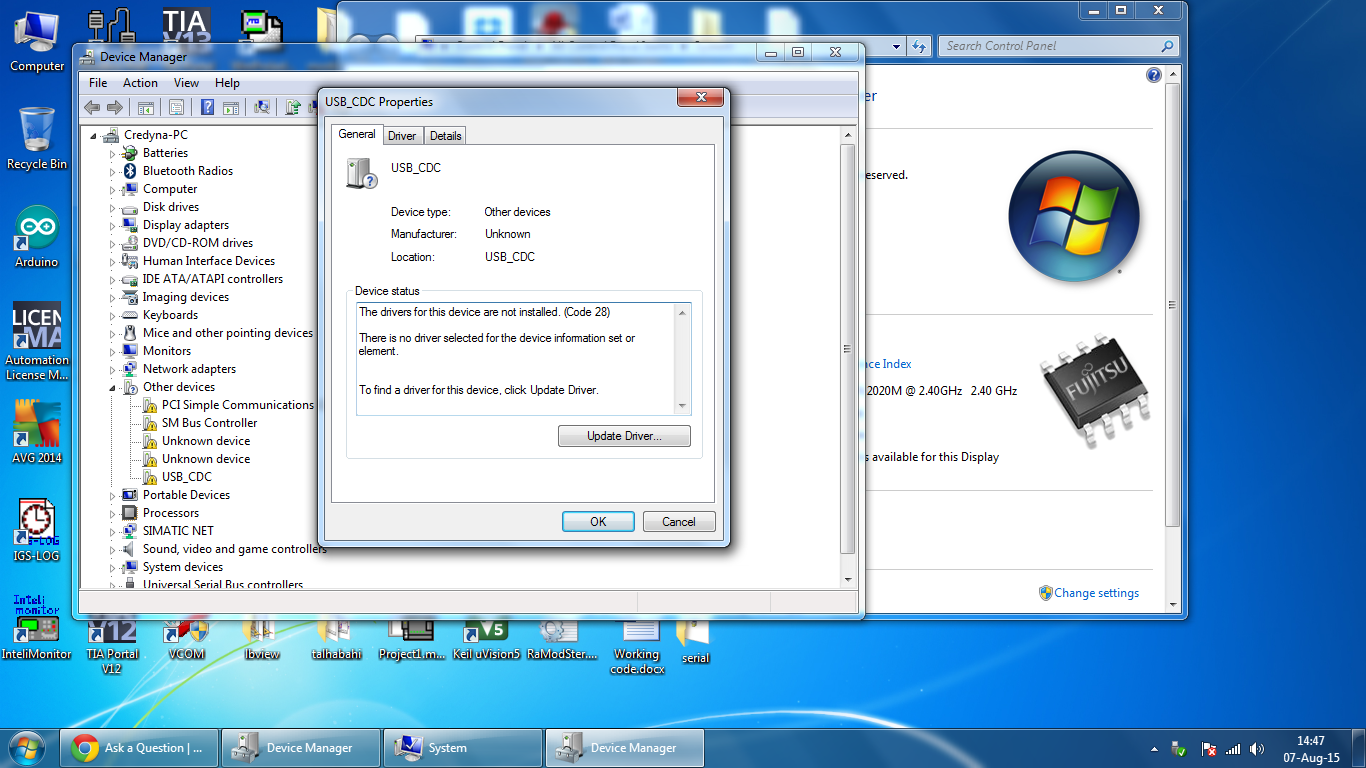Switch to the Driver tab
This screenshot has width=1366, height=768.
[402, 136]
